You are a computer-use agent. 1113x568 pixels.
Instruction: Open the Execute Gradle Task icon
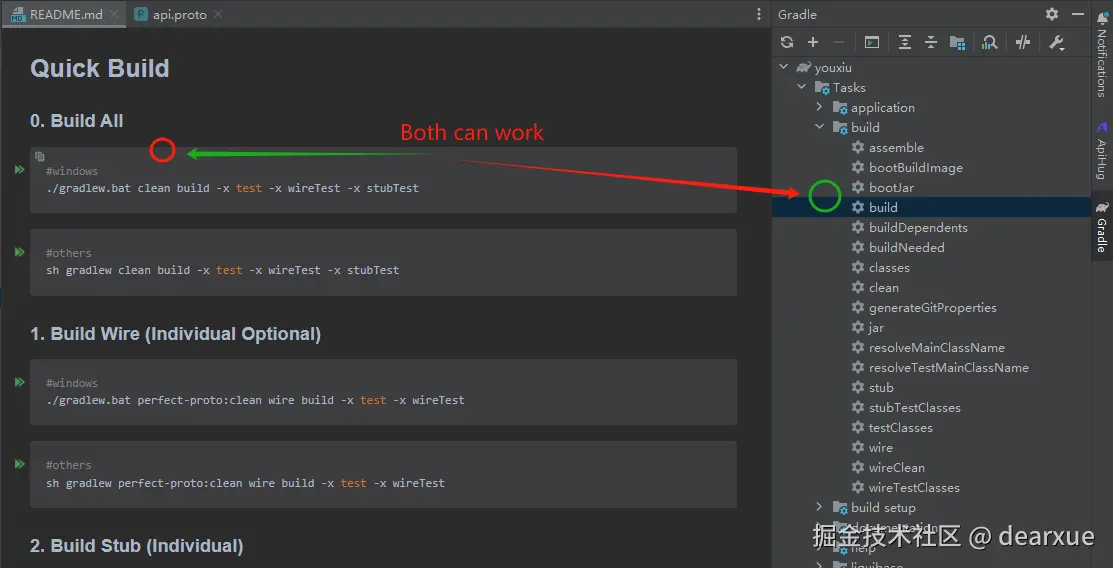(x=872, y=43)
